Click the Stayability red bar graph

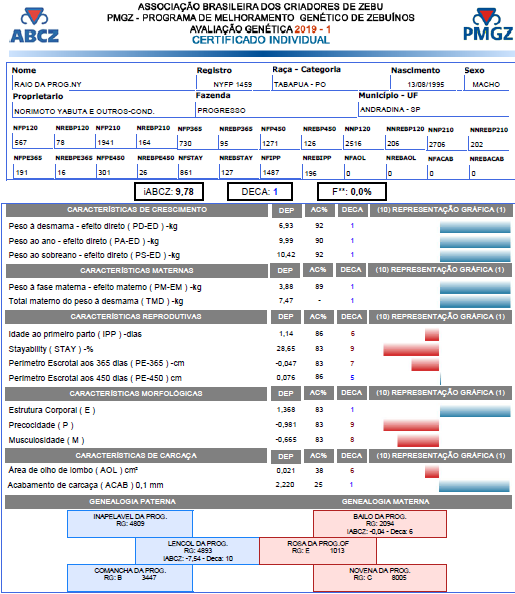tap(411, 350)
